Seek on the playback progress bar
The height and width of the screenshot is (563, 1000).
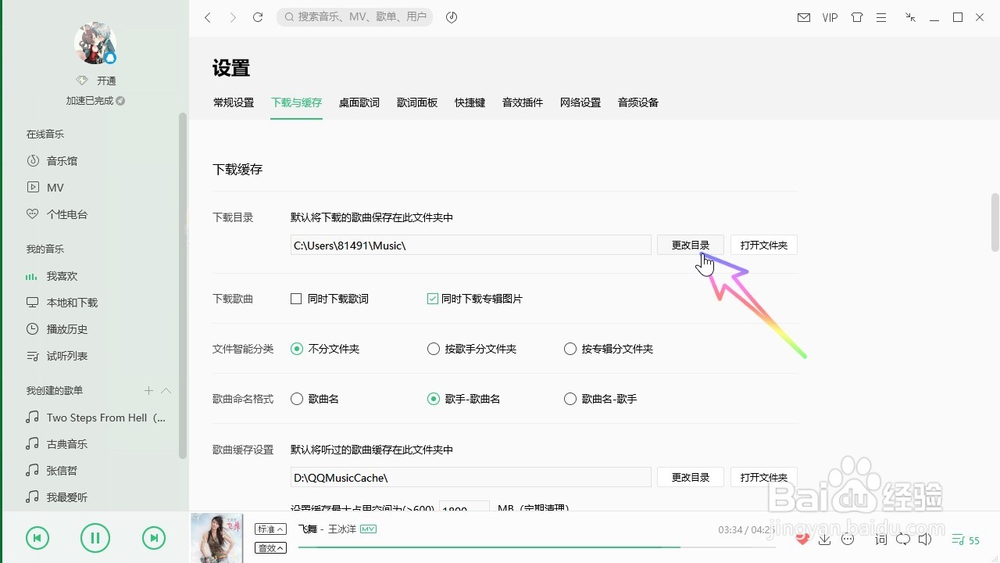tap(536, 547)
